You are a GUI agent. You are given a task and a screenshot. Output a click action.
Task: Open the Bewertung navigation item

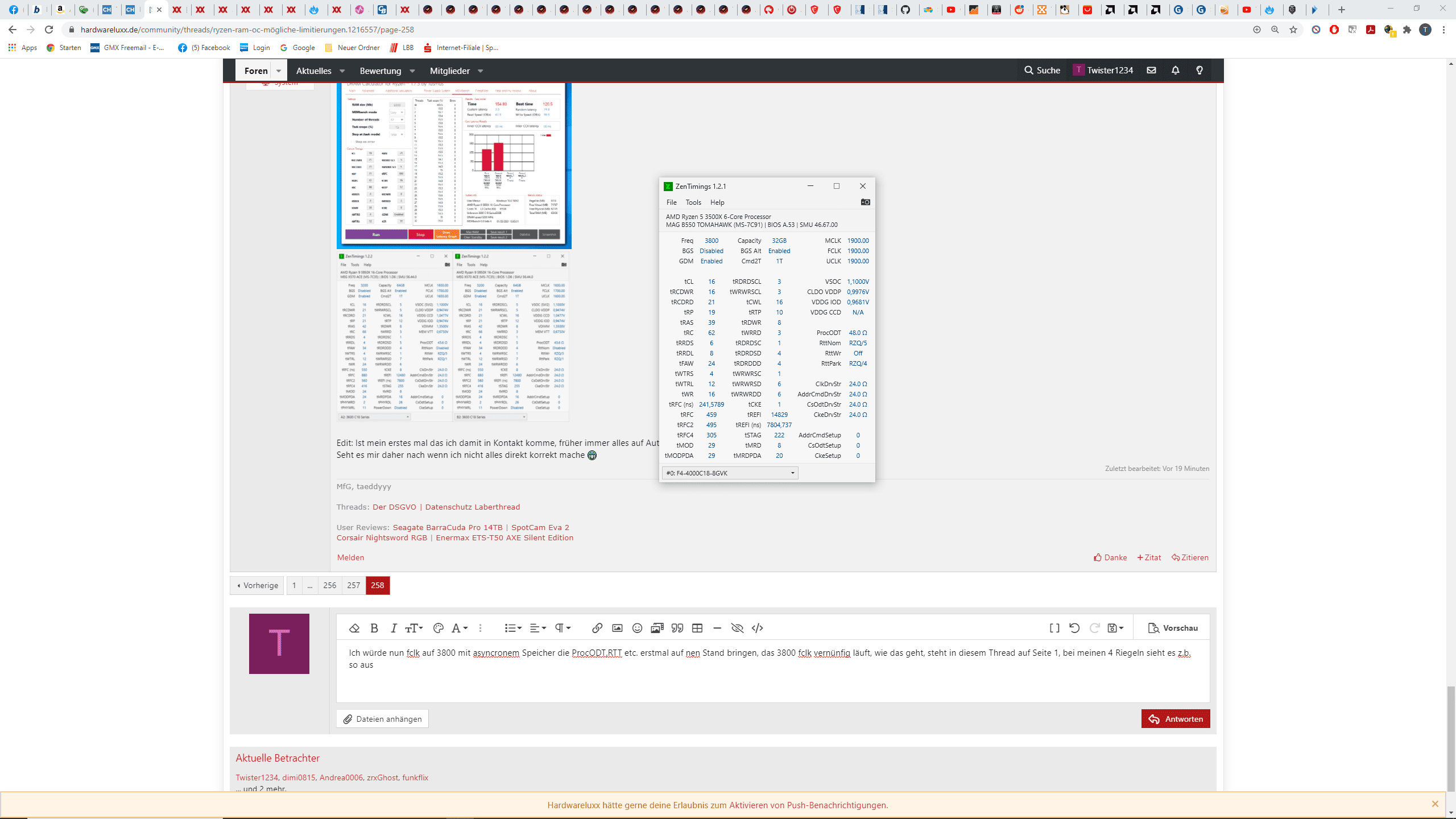click(x=380, y=71)
